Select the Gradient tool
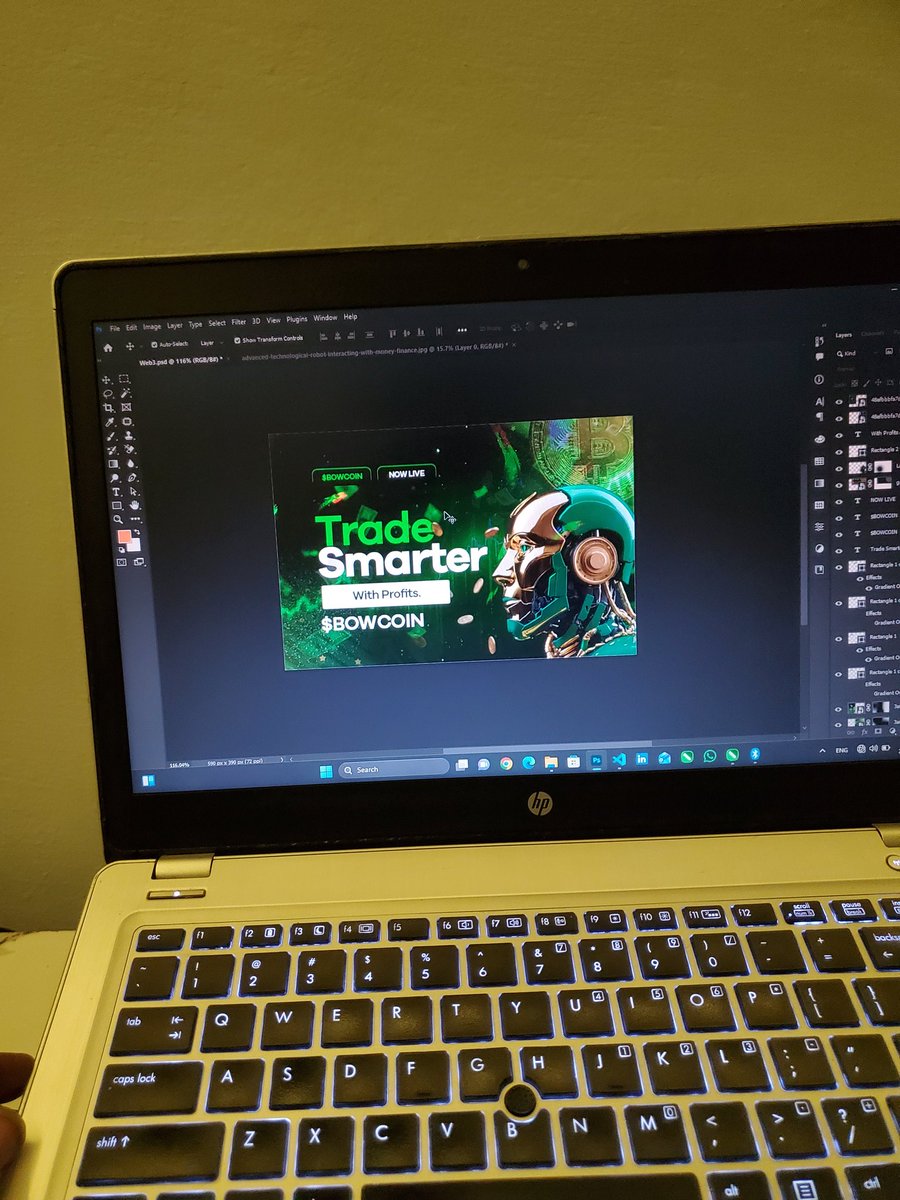 pos(113,464)
